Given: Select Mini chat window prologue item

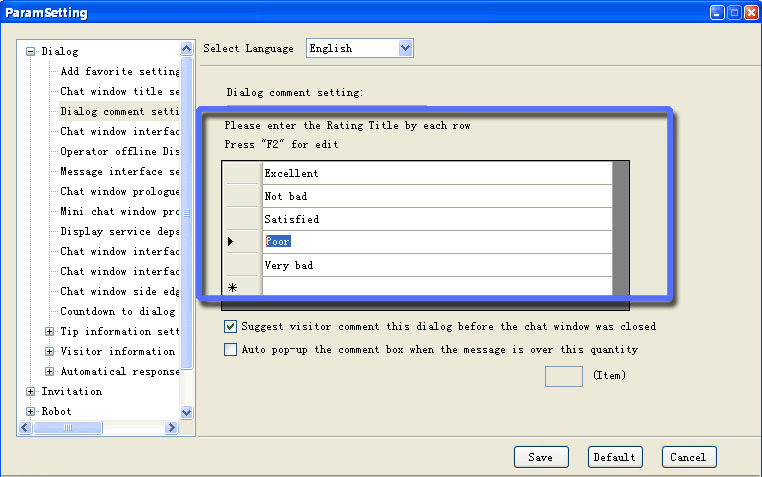Looking at the screenshot, I should click(x=120, y=211).
